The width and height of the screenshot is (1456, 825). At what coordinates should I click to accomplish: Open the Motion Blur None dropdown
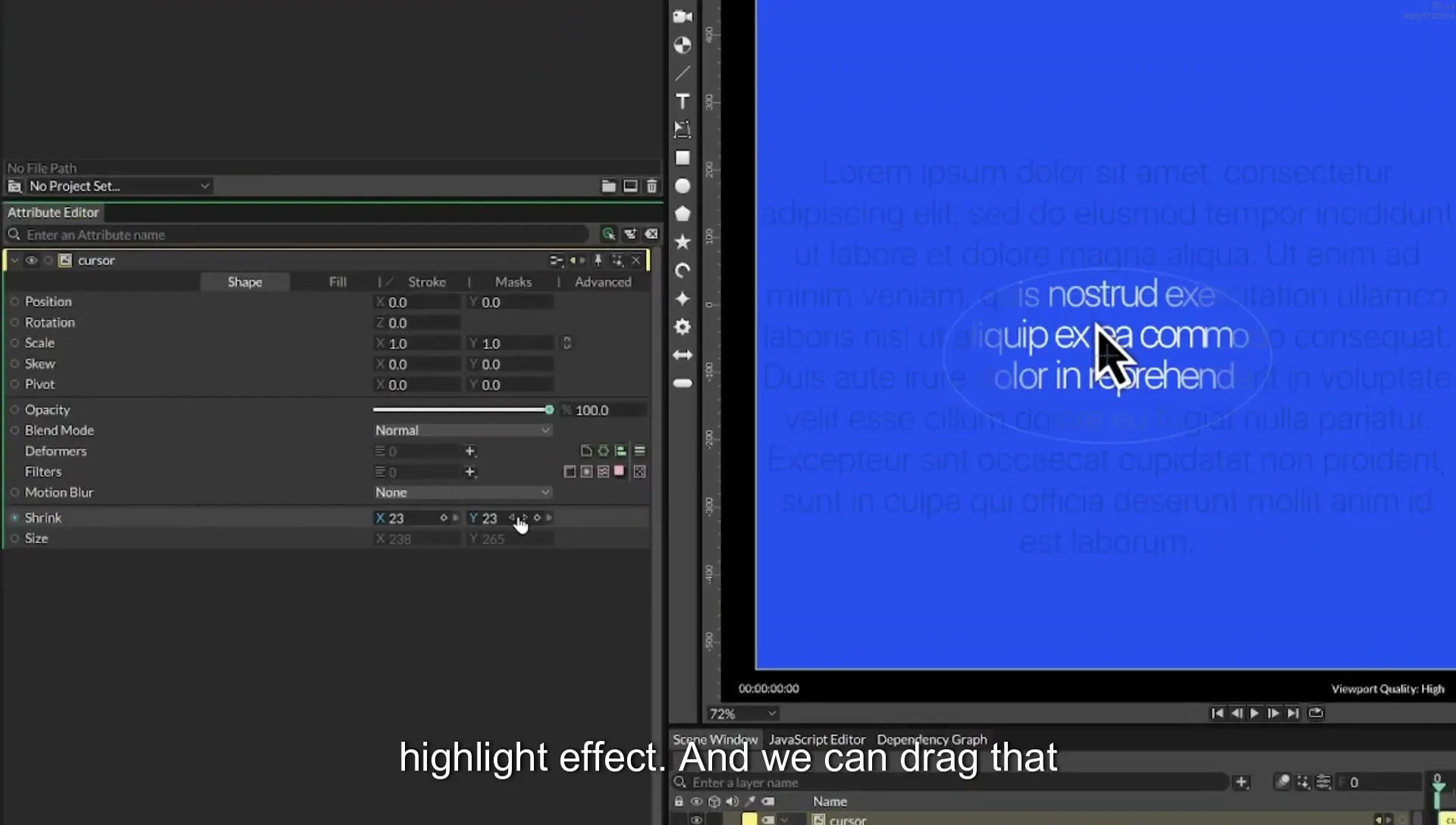(x=463, y=492)
